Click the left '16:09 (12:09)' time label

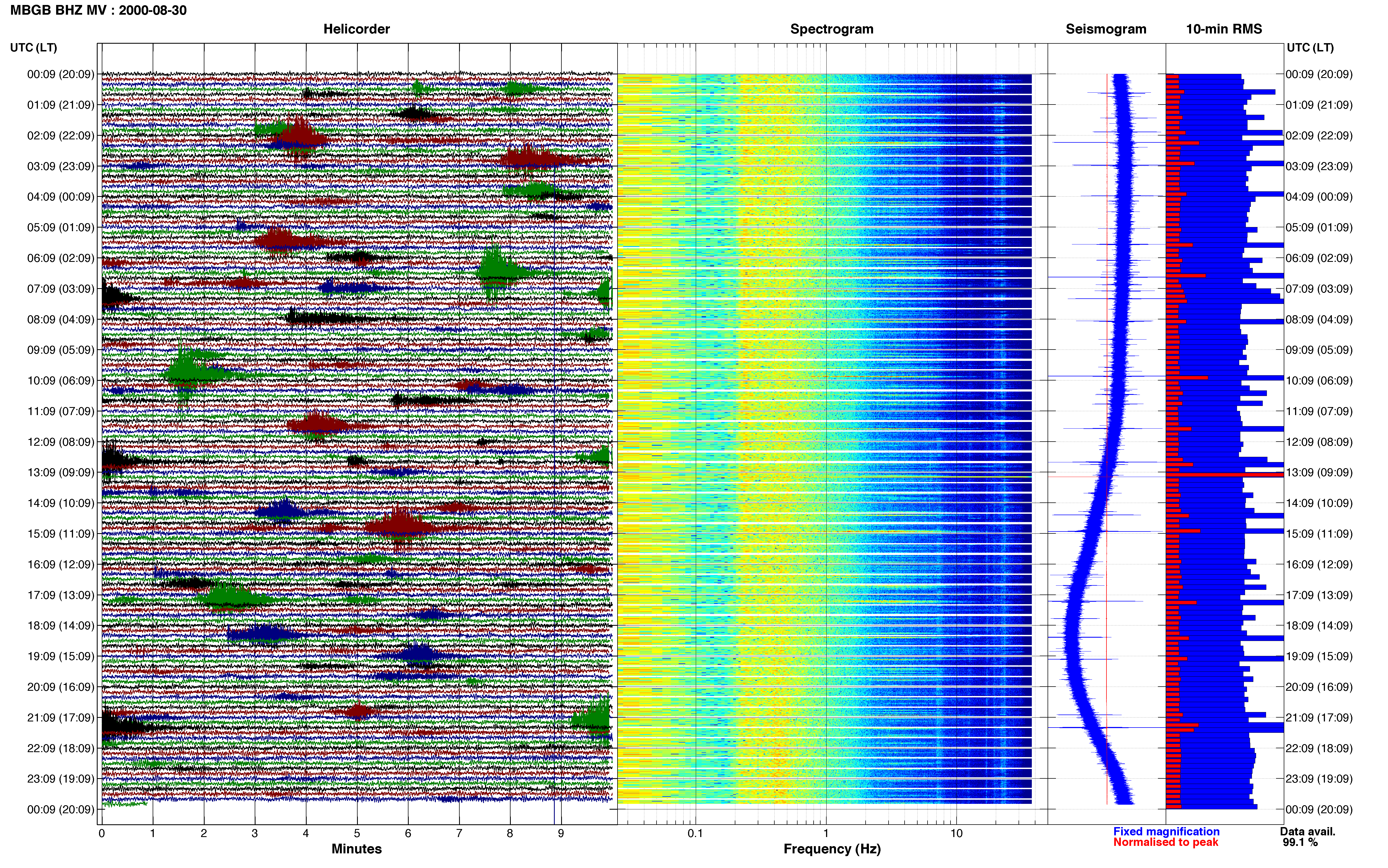60,564
